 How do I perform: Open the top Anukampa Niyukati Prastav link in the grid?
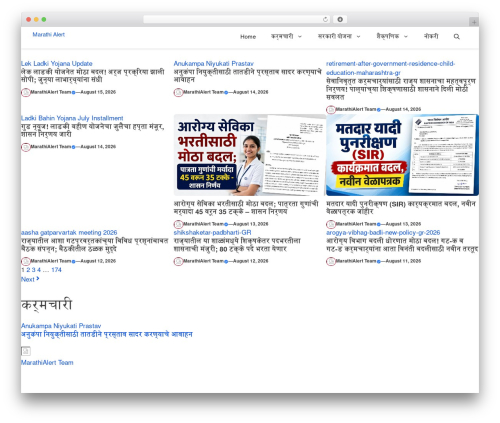[214, 64]
